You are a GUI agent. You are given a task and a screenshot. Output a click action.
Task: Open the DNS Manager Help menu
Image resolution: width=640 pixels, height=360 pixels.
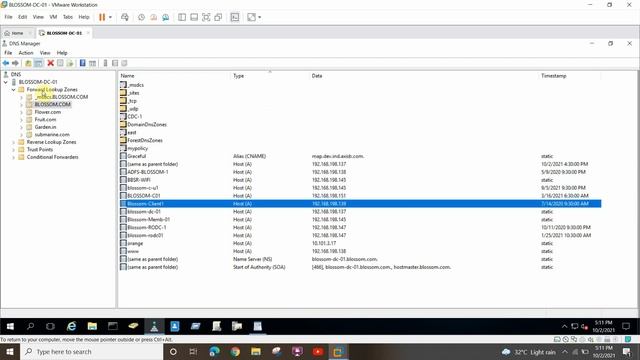(62, 53)
